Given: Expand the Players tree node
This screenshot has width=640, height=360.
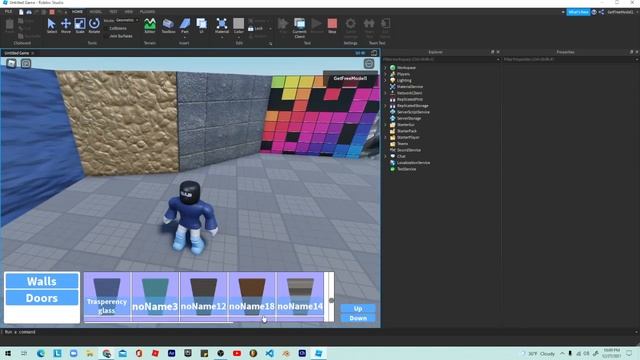Looking at the screenshot, I should click(386, 74).
